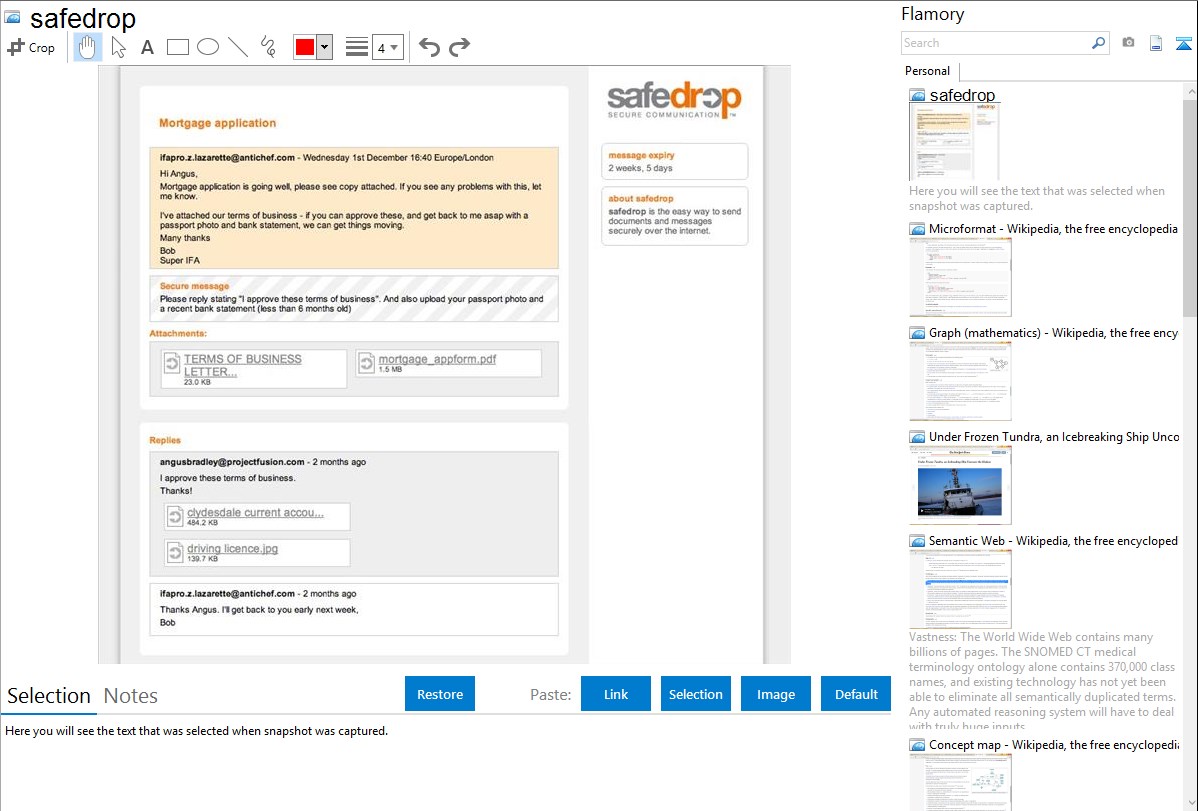Click the mortgage_appform.pdf attachment link

point(437,359)
